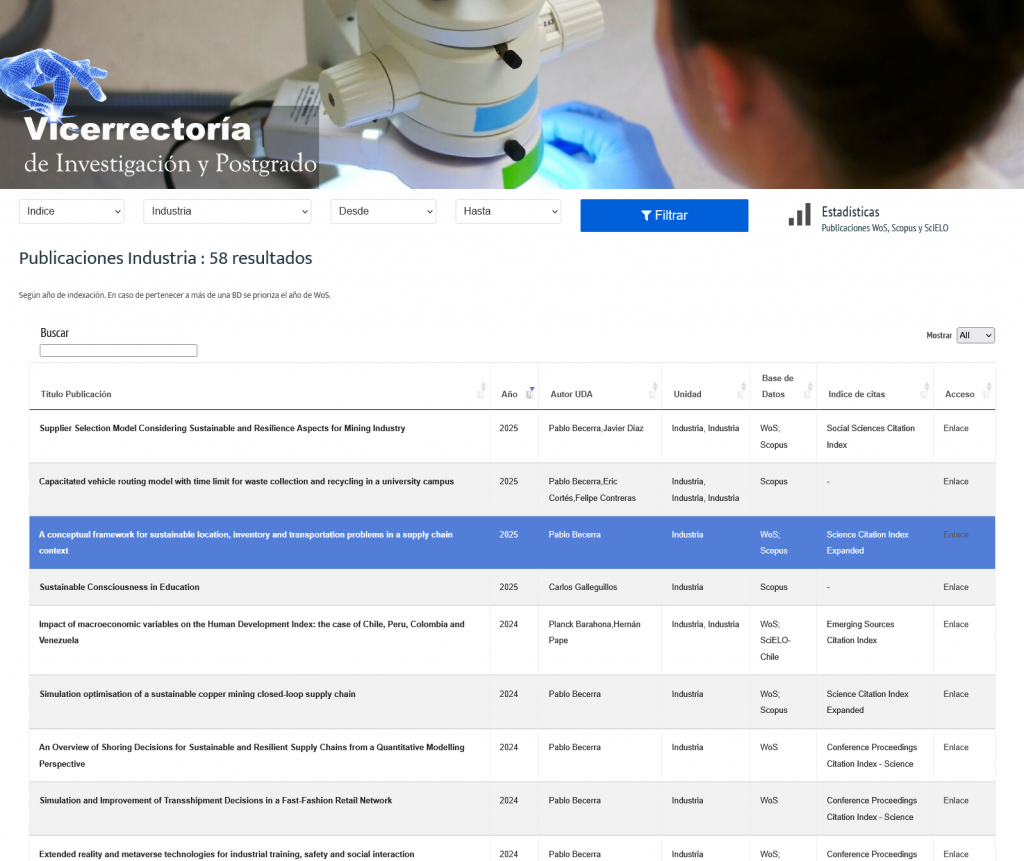Expand the Mostrar entries dropdown
1024x861 pixels.
975,336
